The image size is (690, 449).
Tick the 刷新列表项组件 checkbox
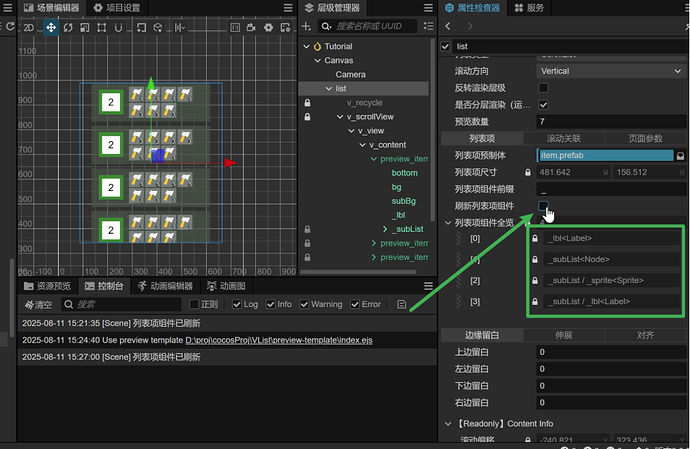click(x=543, y=206)
